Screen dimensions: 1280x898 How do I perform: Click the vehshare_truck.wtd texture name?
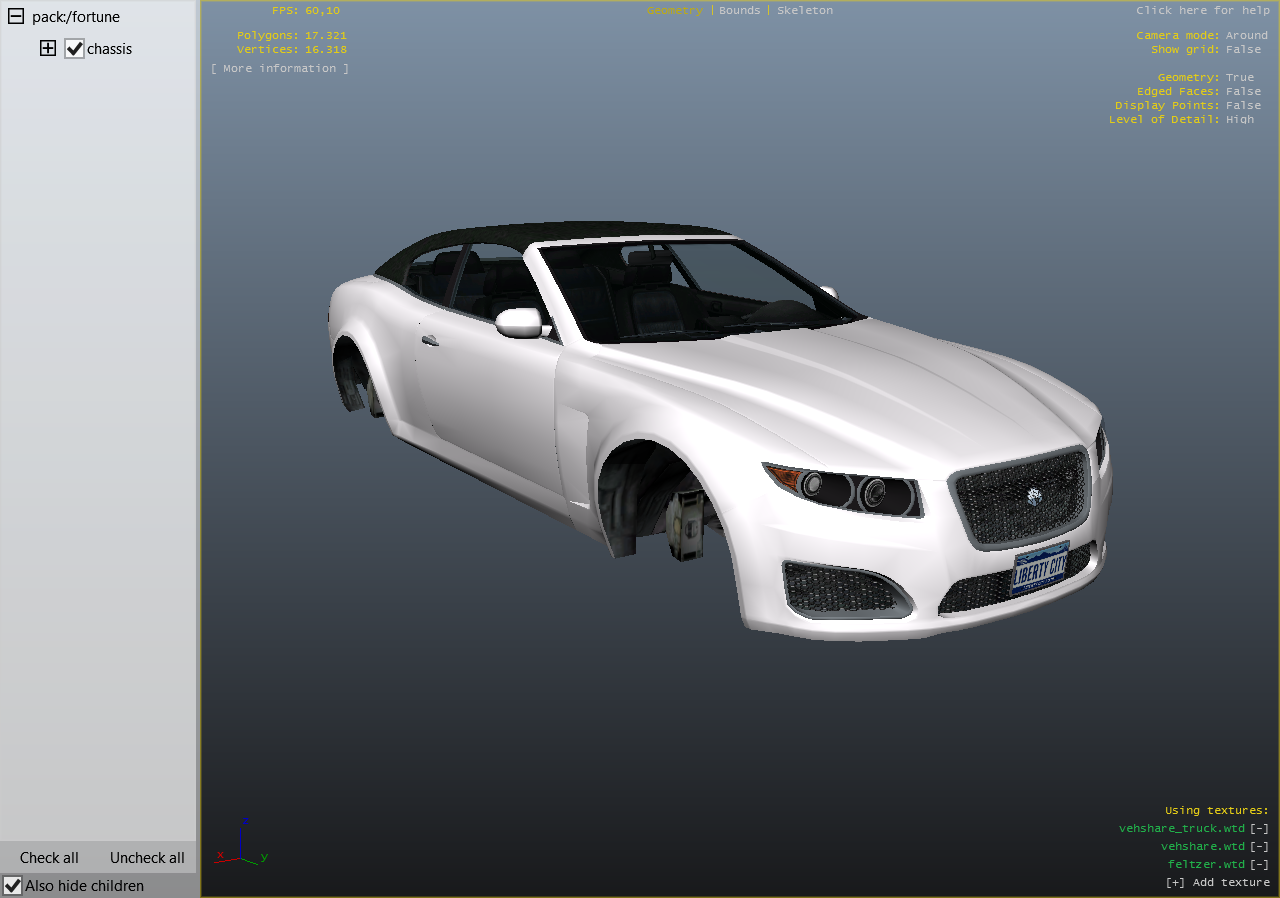point(1182,828)
